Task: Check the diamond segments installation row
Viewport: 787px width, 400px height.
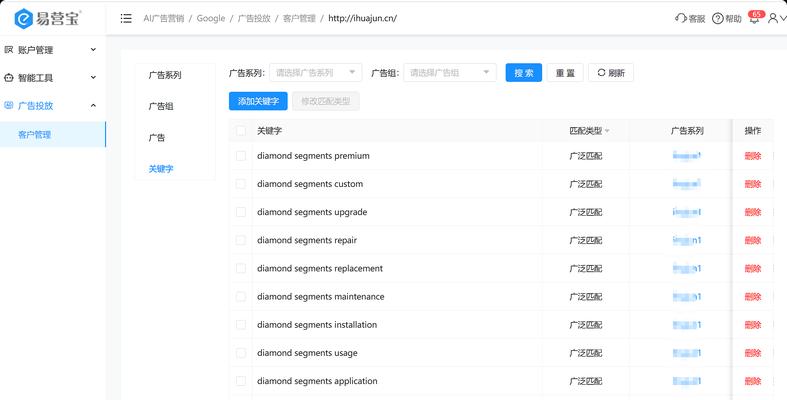Action: 241,325
